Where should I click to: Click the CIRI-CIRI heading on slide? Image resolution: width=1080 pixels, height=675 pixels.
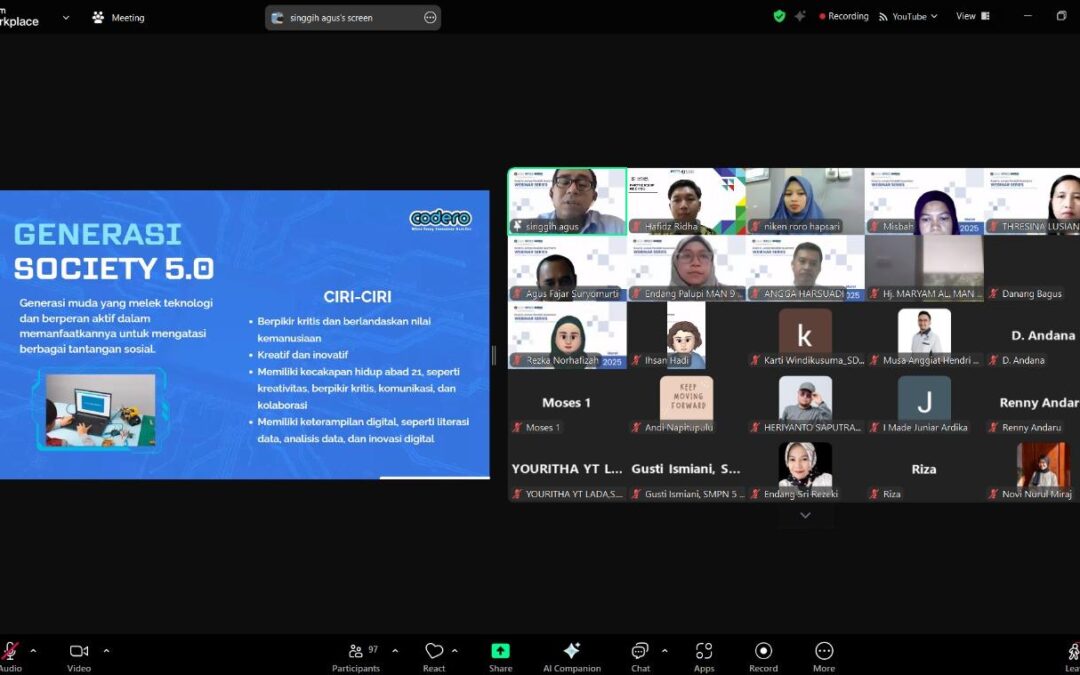point(357,297)
